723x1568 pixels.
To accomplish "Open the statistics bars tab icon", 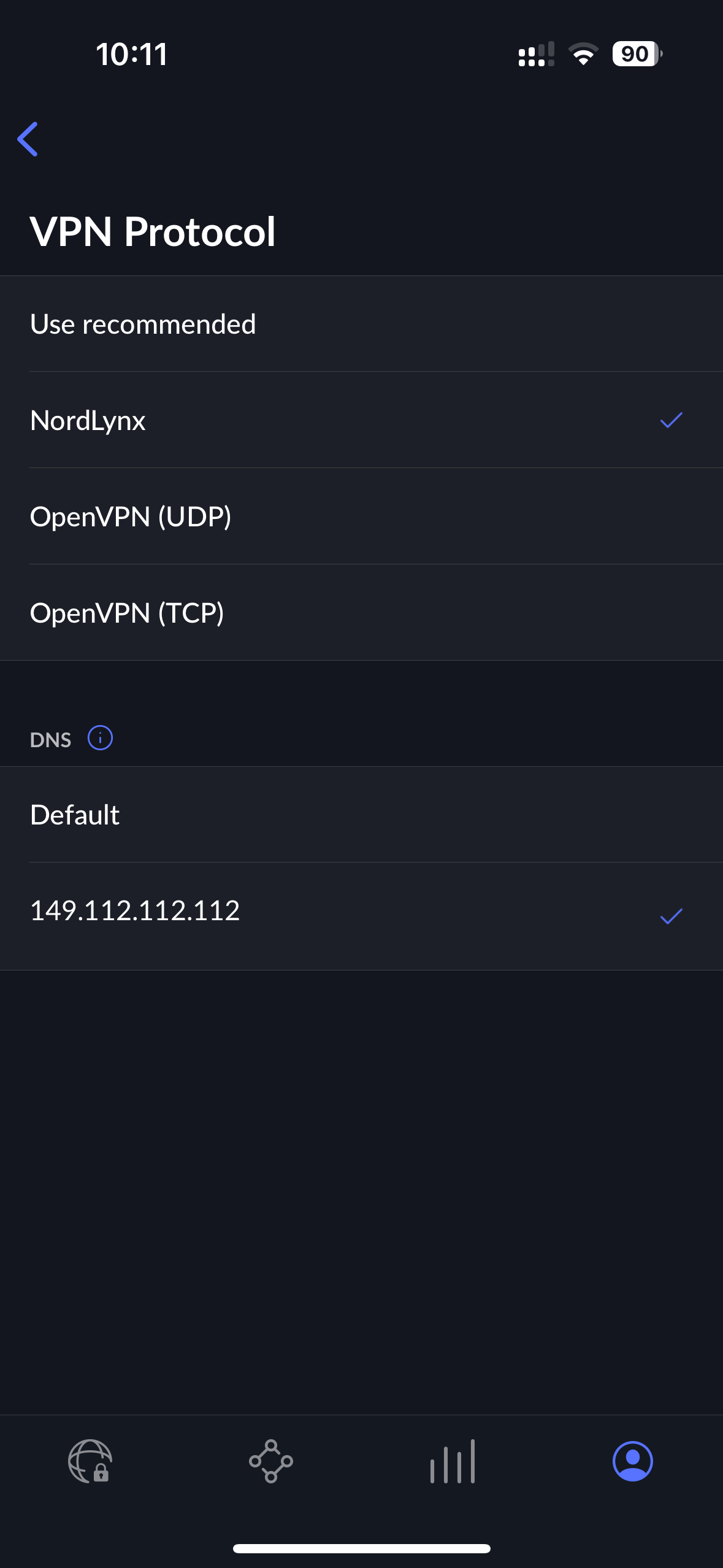I will [453, 1461].
